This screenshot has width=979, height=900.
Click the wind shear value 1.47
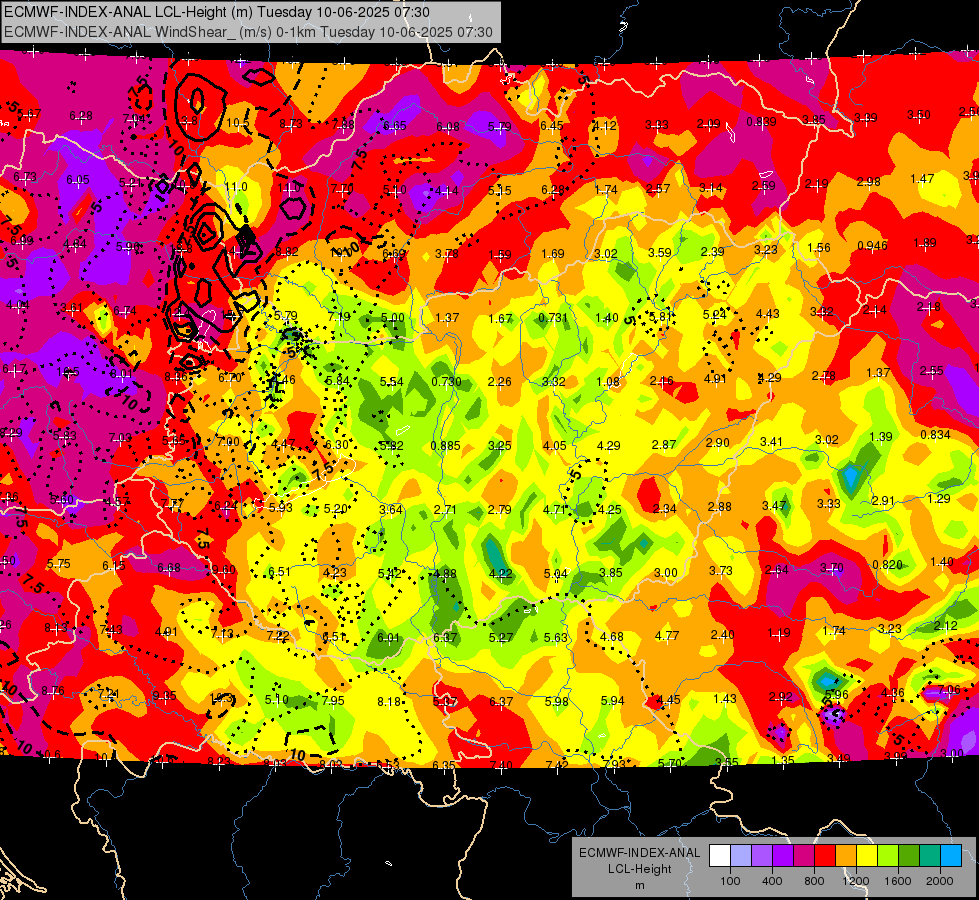[x=922, y=179]
